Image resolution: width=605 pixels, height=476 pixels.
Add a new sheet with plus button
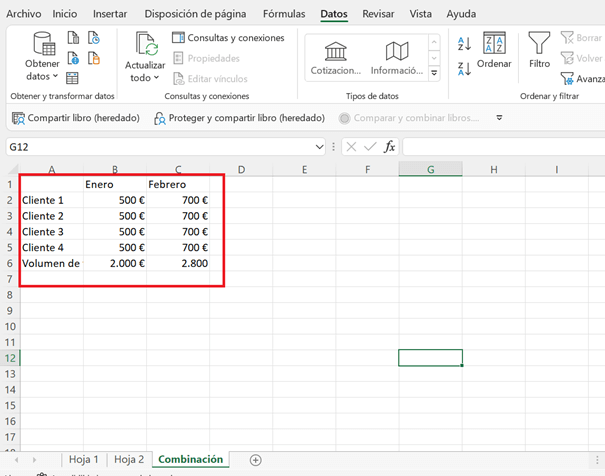pyautogui.click(x=255, y=460)
